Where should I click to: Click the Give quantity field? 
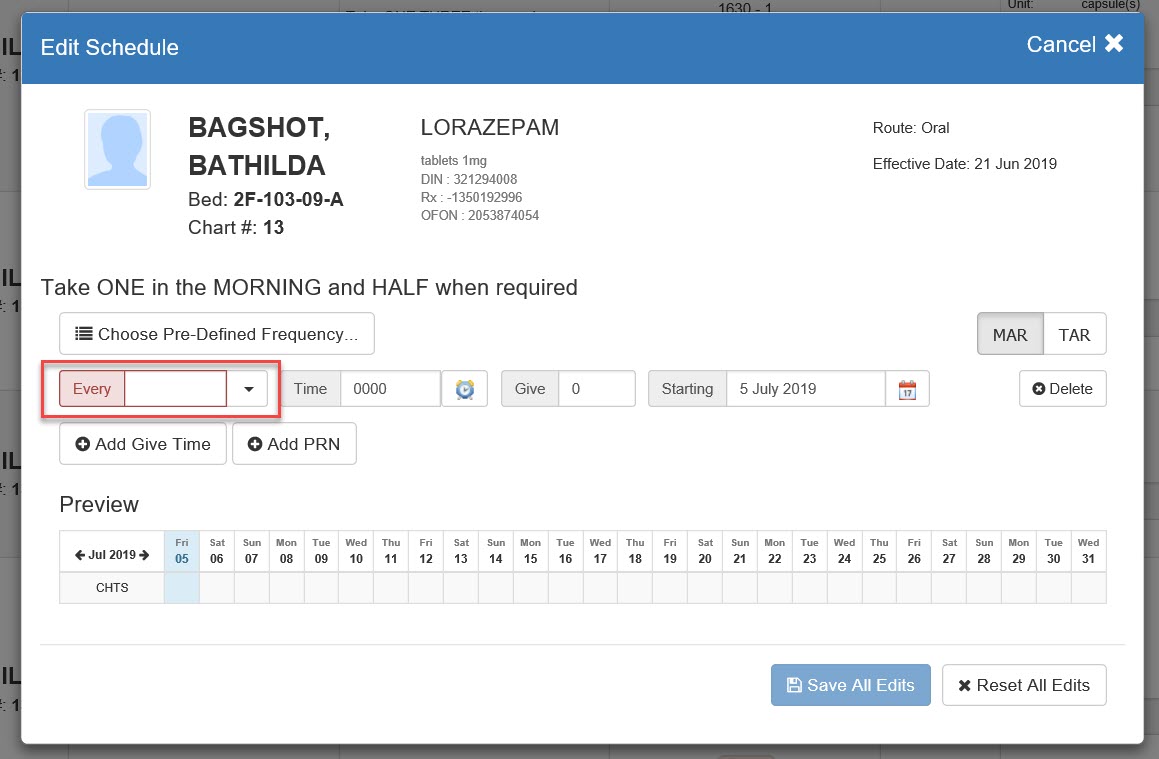click(596, 389)
